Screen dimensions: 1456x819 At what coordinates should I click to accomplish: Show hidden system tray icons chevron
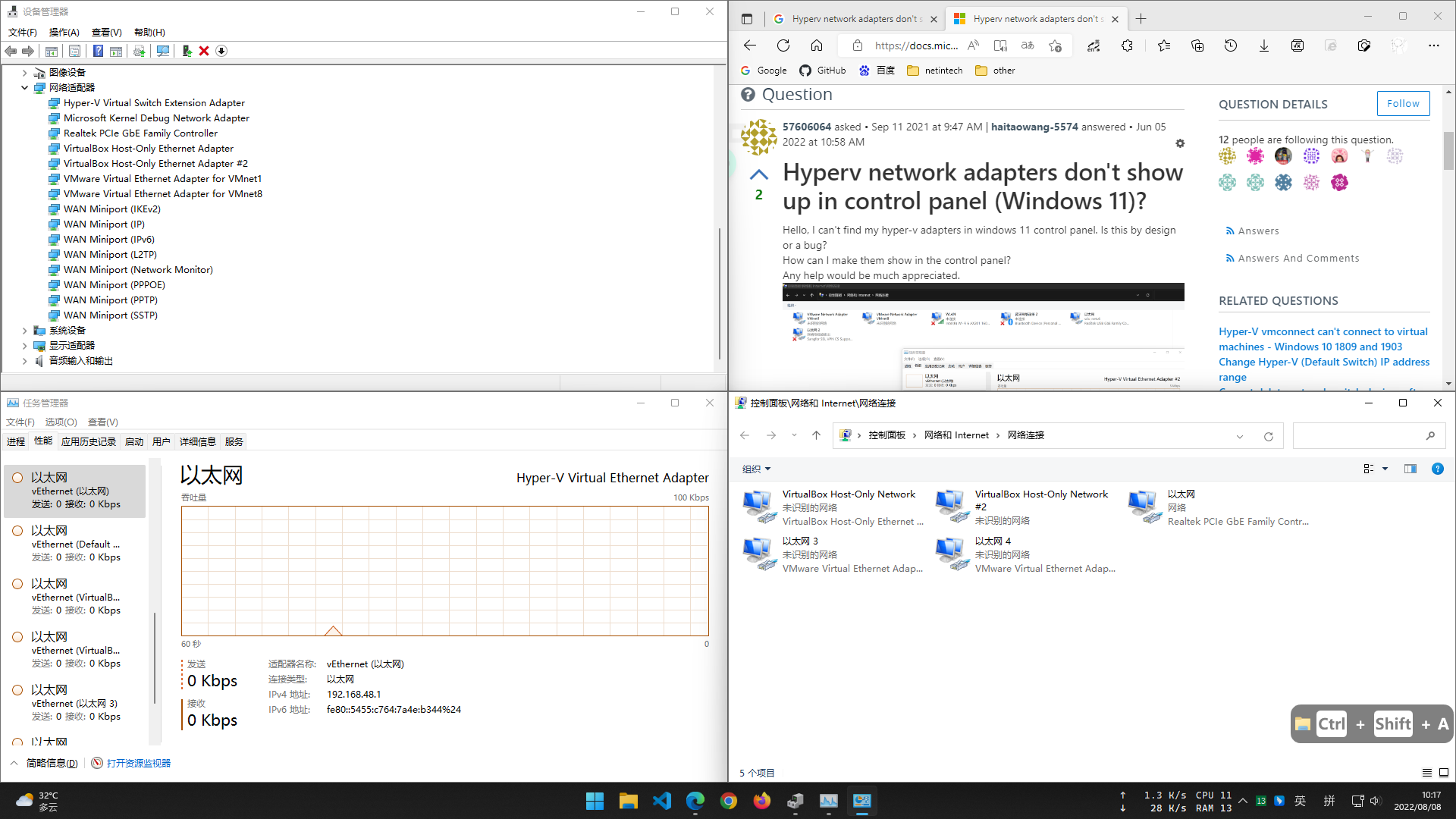[x=1242, y=801]
